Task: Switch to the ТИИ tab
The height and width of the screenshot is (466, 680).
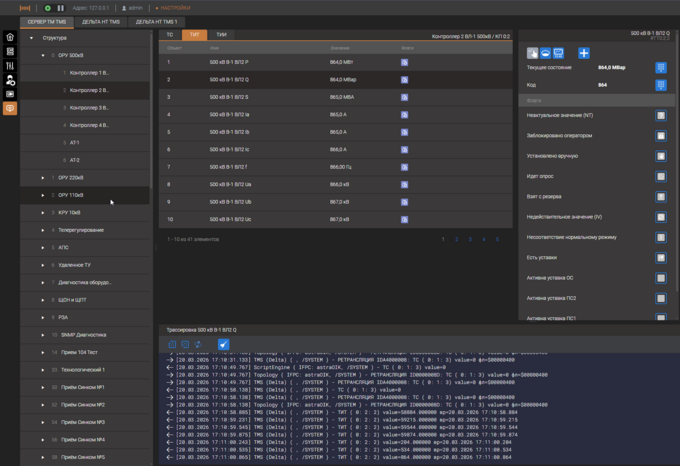Action: point(220,35)
